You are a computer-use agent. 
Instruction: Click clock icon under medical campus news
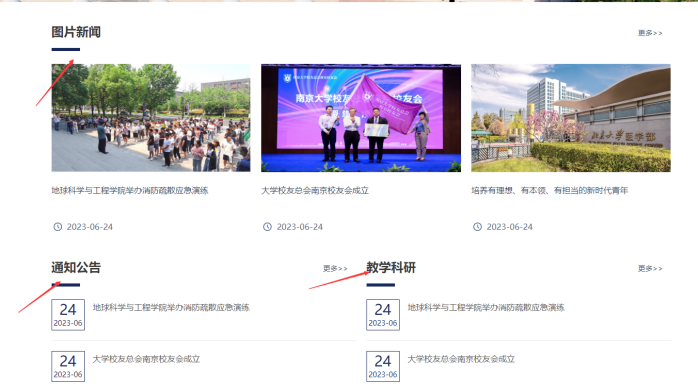tap(477, 227)
